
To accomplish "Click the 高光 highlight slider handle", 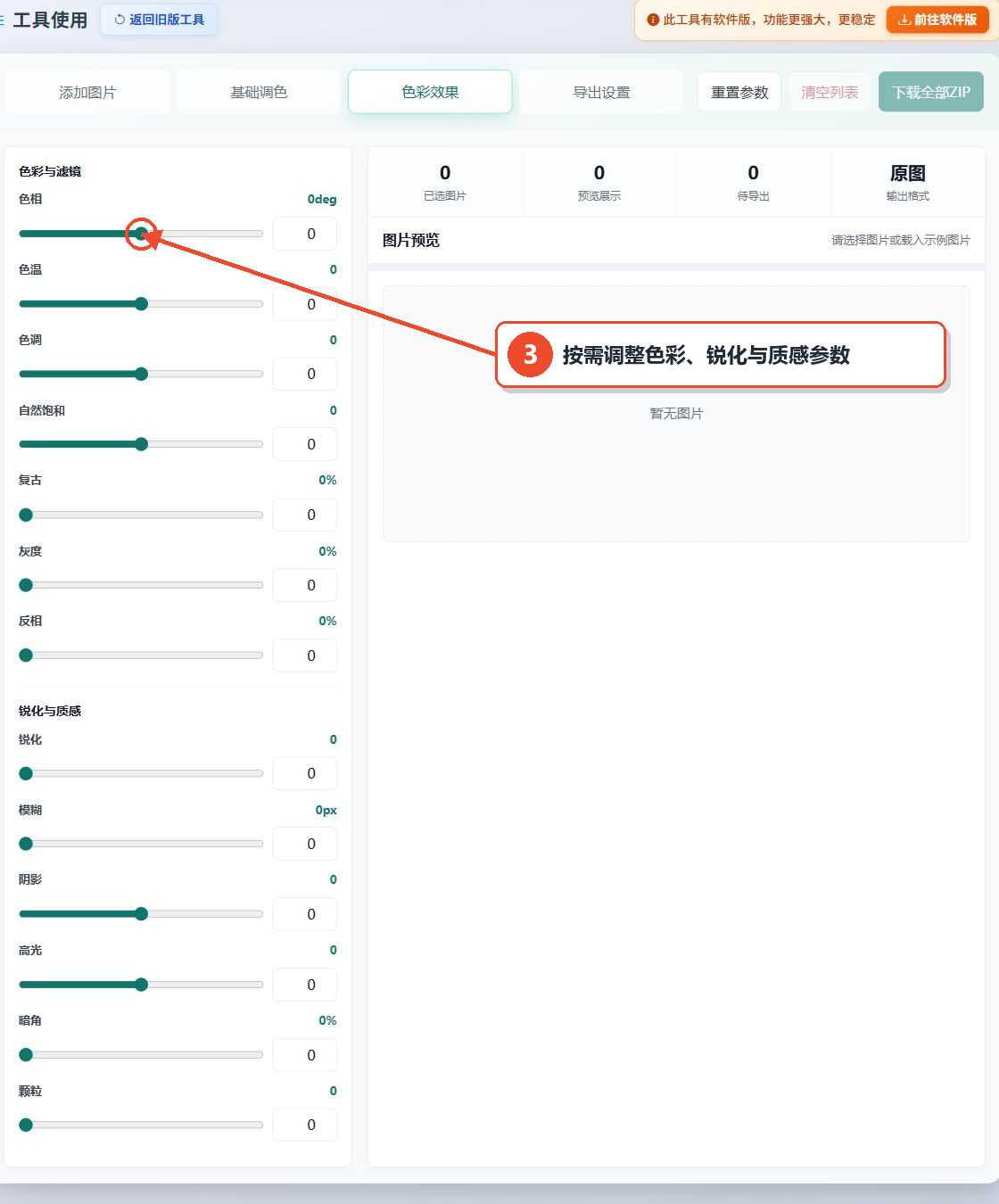I will (x=141, y=985).
